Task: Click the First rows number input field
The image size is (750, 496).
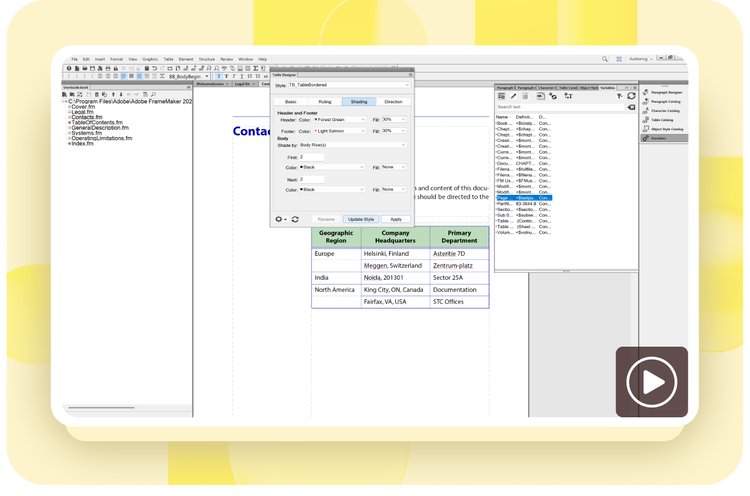Action: (312, 157)
